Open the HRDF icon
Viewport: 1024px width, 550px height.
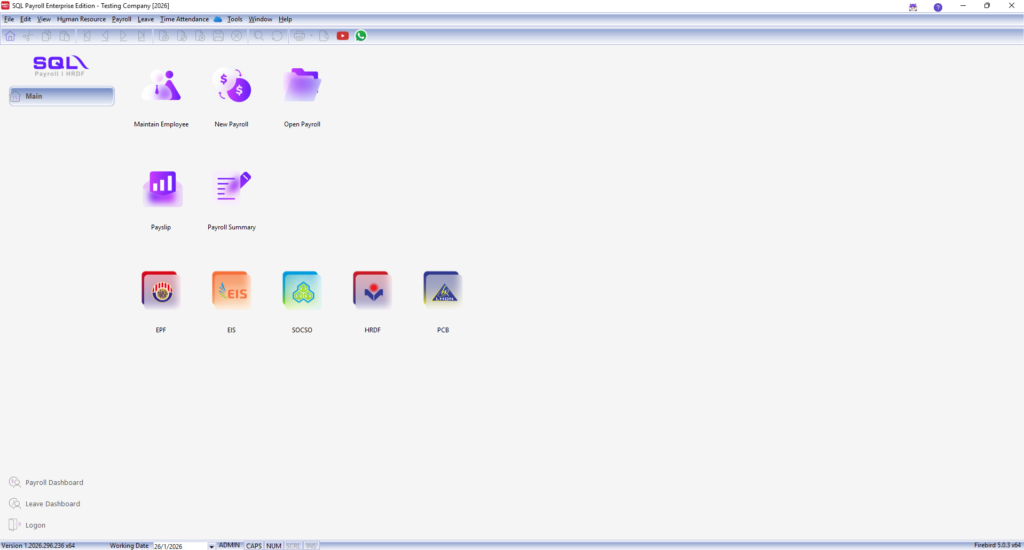click(371, 291)
